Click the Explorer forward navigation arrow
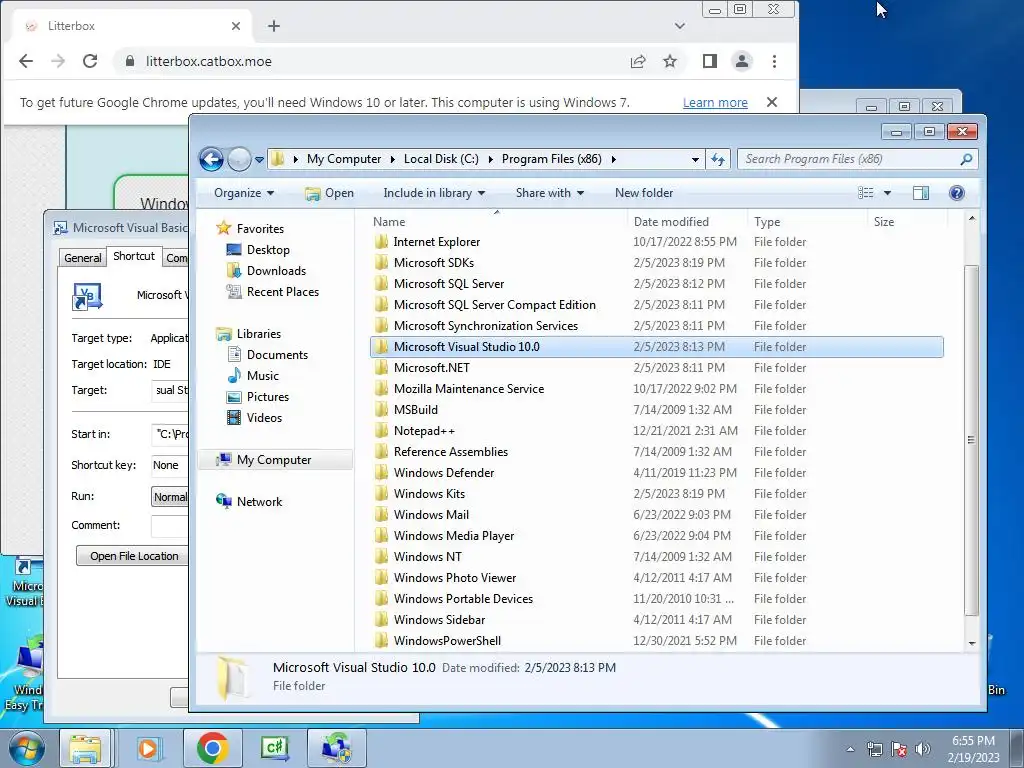Image resolution: width=1024 pixels, height=768 pixels. point(239,159)
